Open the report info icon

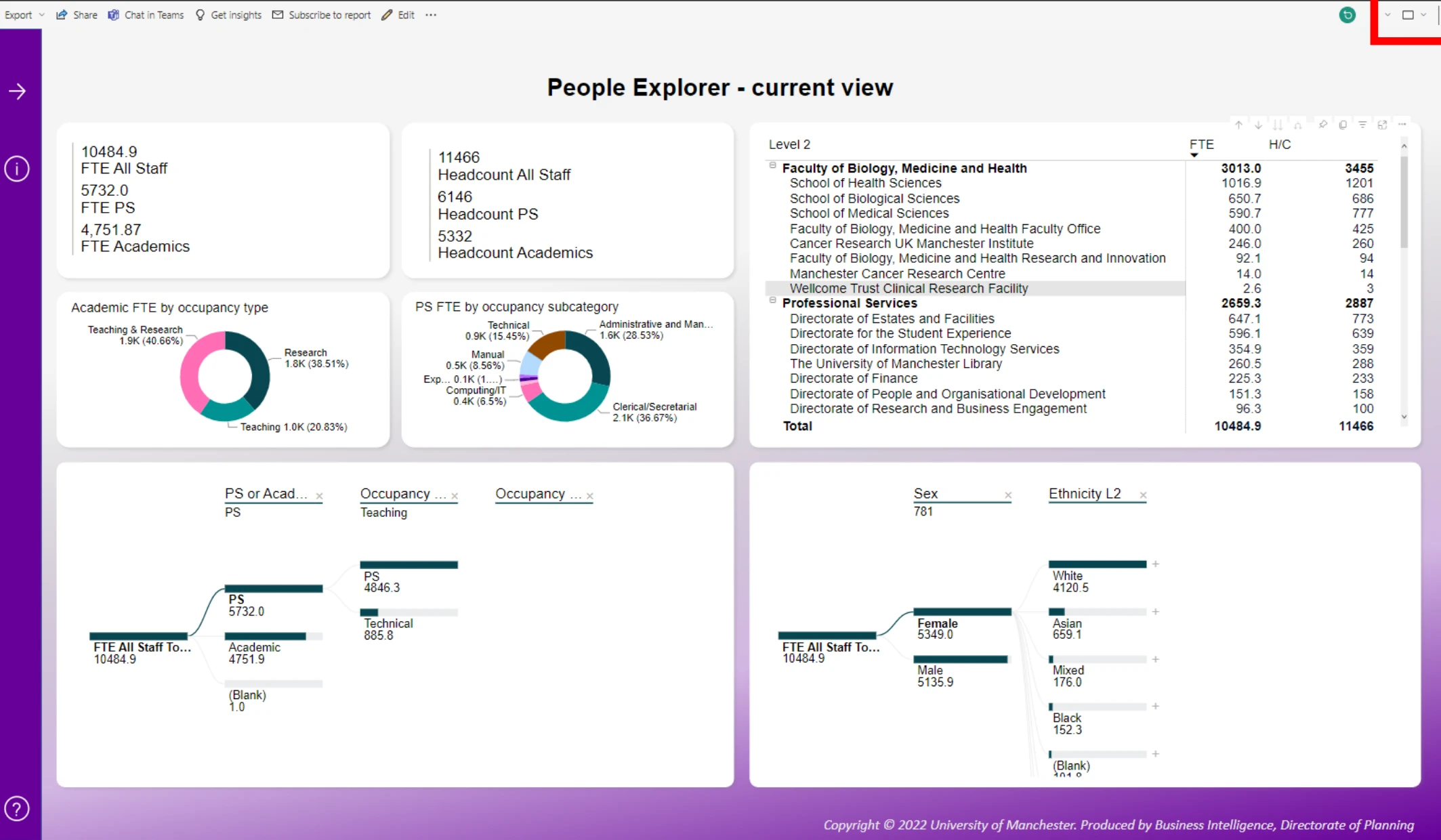[x=17, y=169]
